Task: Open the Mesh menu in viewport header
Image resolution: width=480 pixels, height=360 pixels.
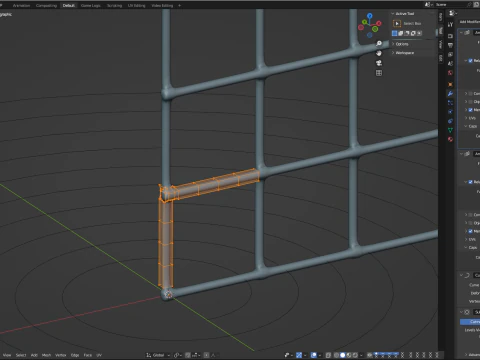Action: [x=46, y=355]
